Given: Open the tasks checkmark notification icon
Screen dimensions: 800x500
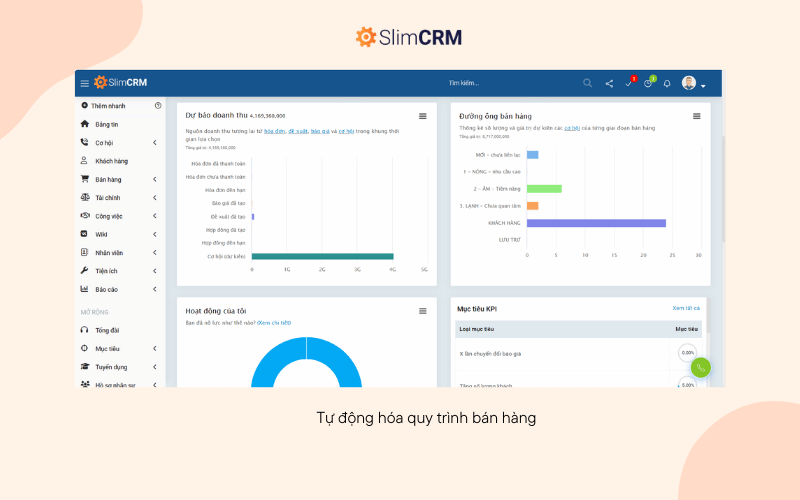Looking at the screenshot, I should (x=629, y=83).
